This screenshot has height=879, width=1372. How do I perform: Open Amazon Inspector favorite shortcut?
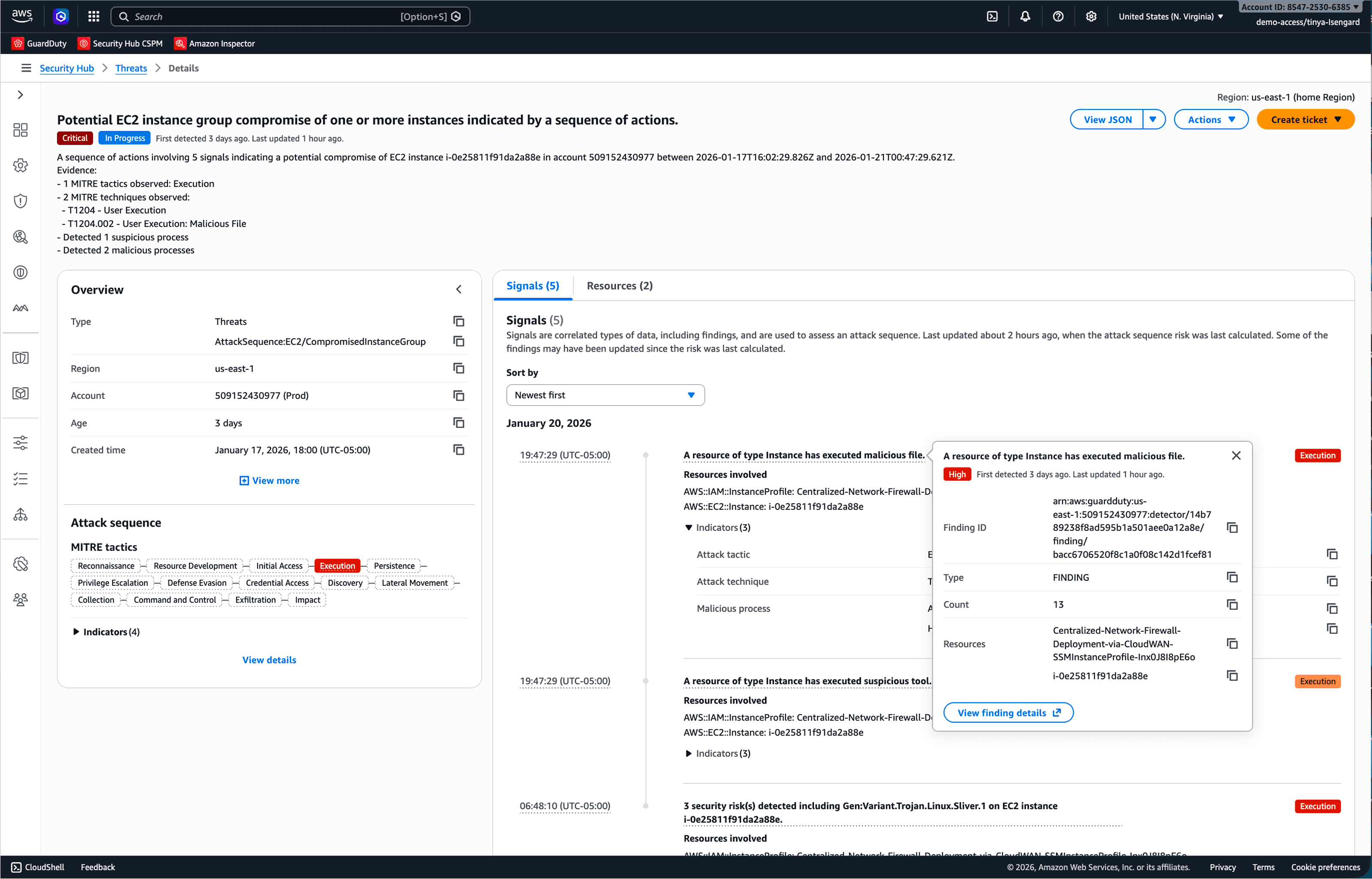point(215,43)
